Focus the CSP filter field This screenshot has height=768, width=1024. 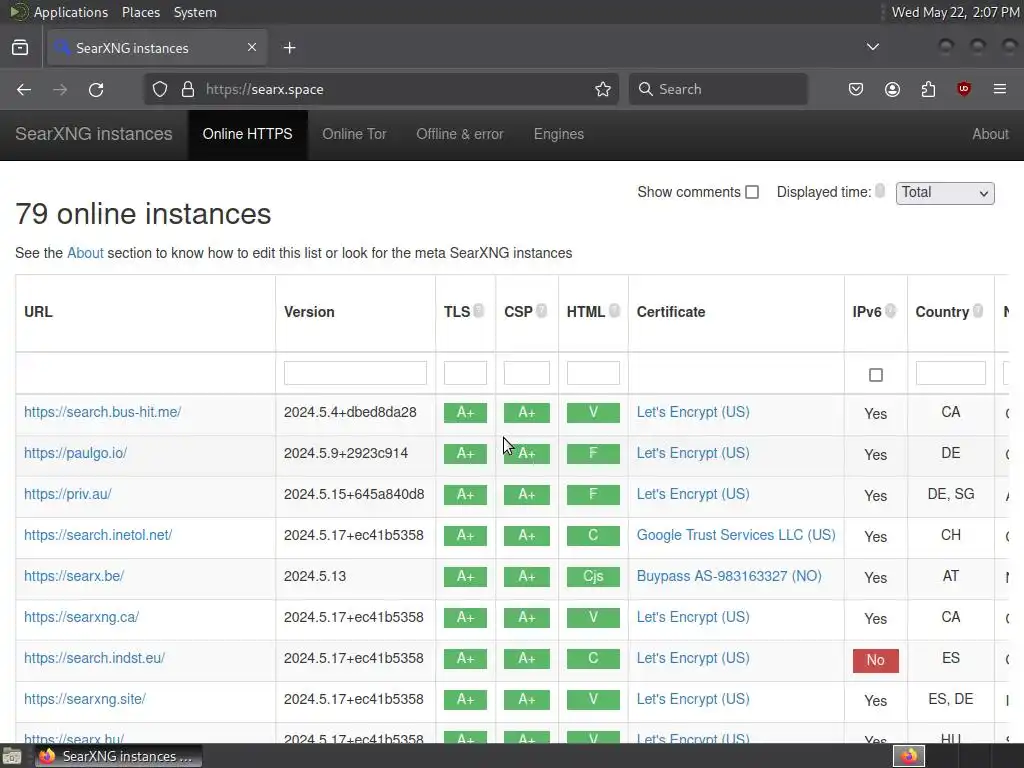(526, 373)
